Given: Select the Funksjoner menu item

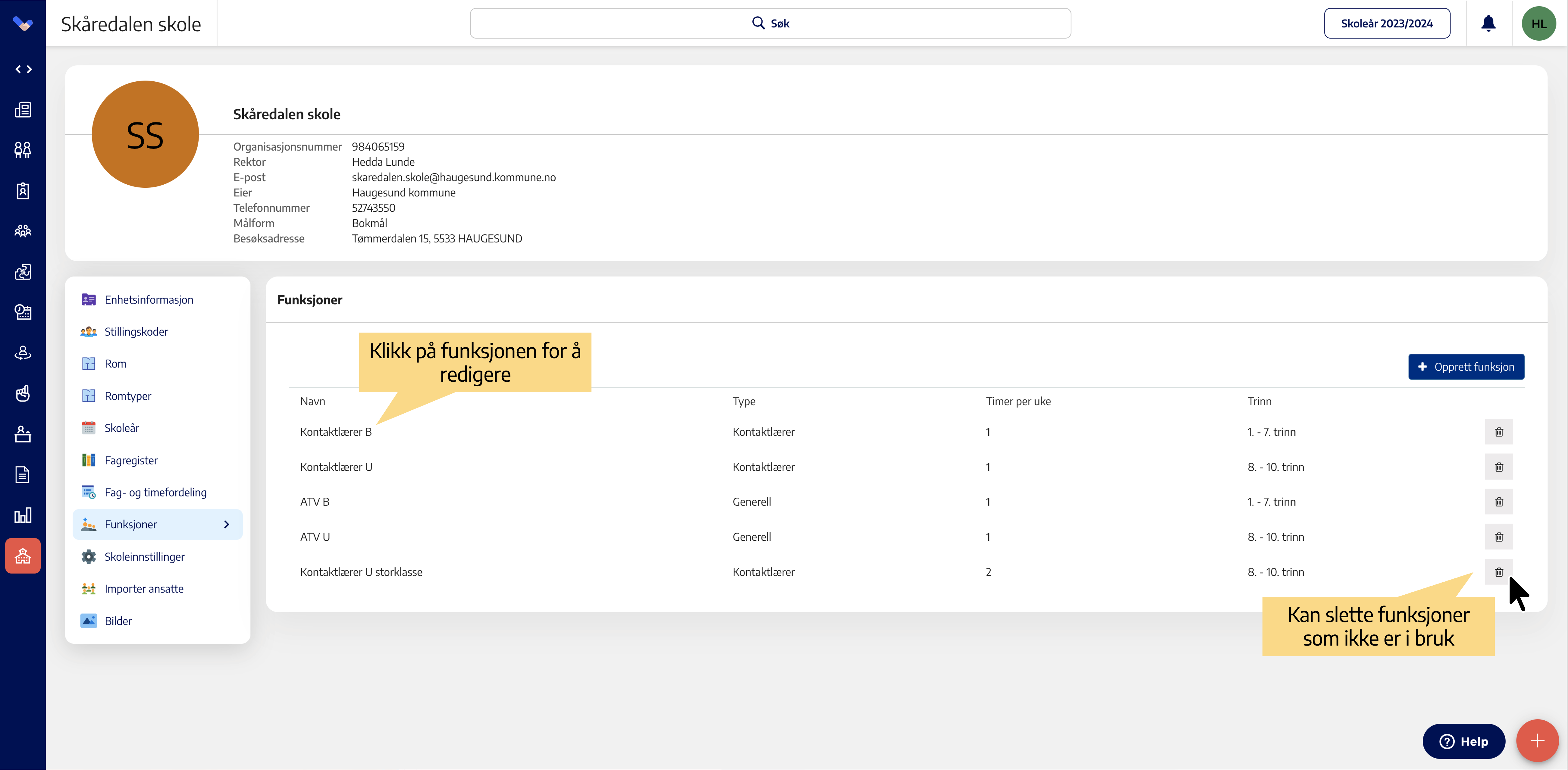Looking at the screenshot, I should tap(158, 524).
